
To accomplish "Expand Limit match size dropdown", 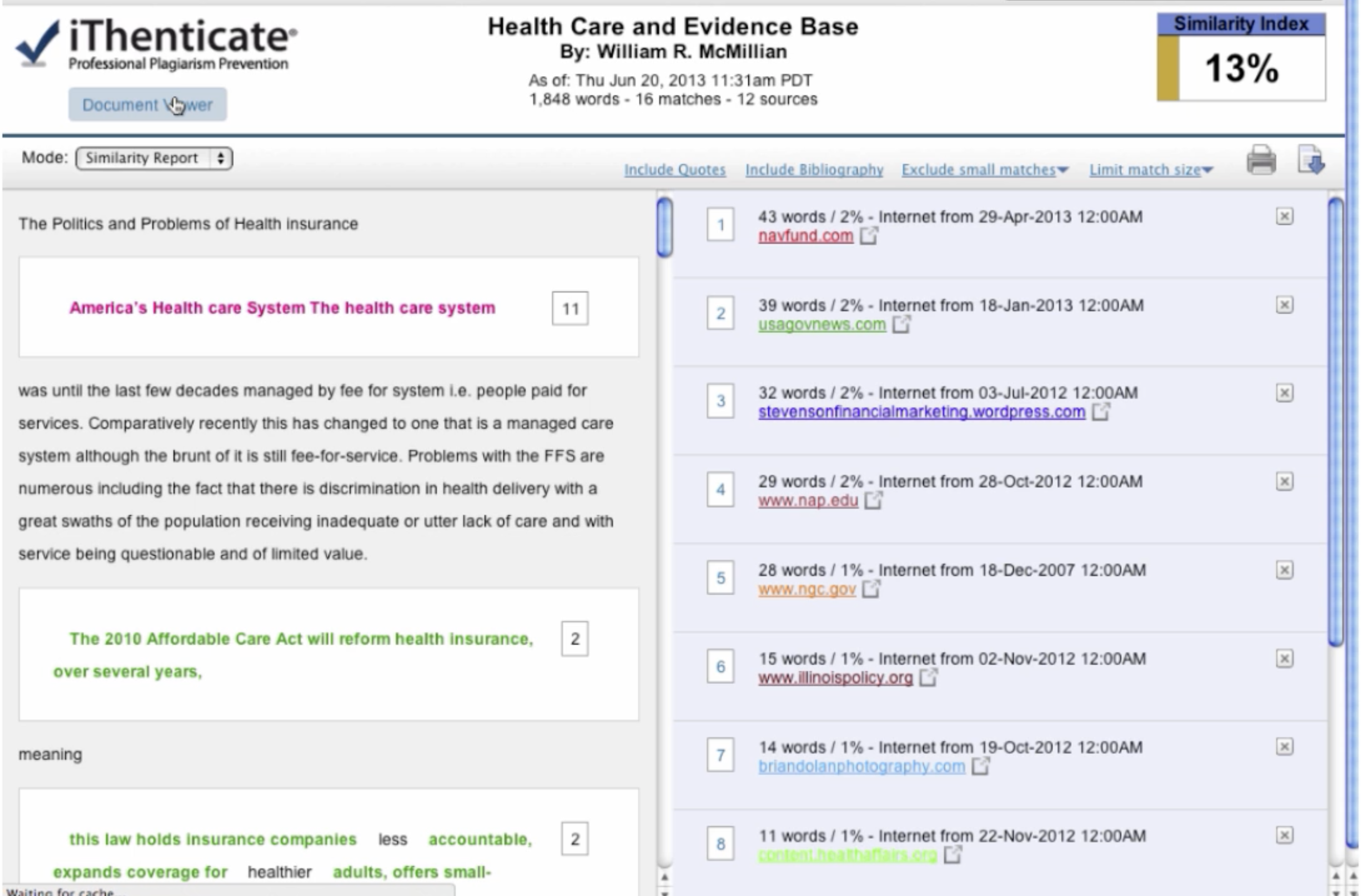I will 1150,170.
